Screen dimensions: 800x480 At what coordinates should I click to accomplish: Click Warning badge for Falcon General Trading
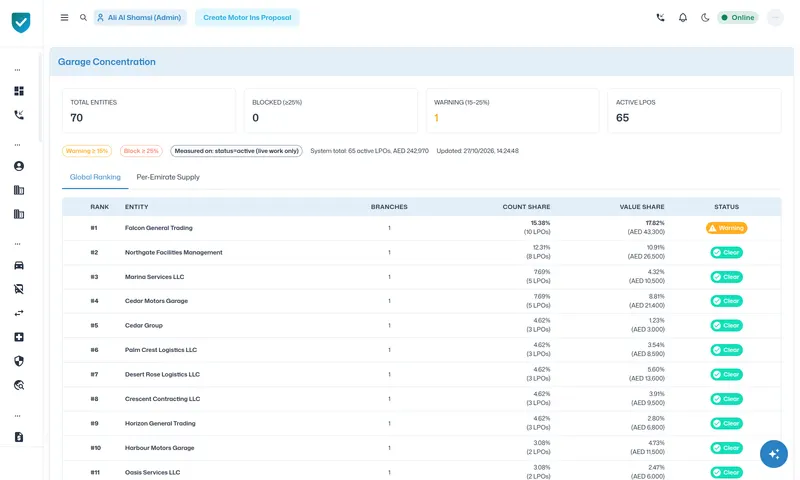(x=727, y=228)
